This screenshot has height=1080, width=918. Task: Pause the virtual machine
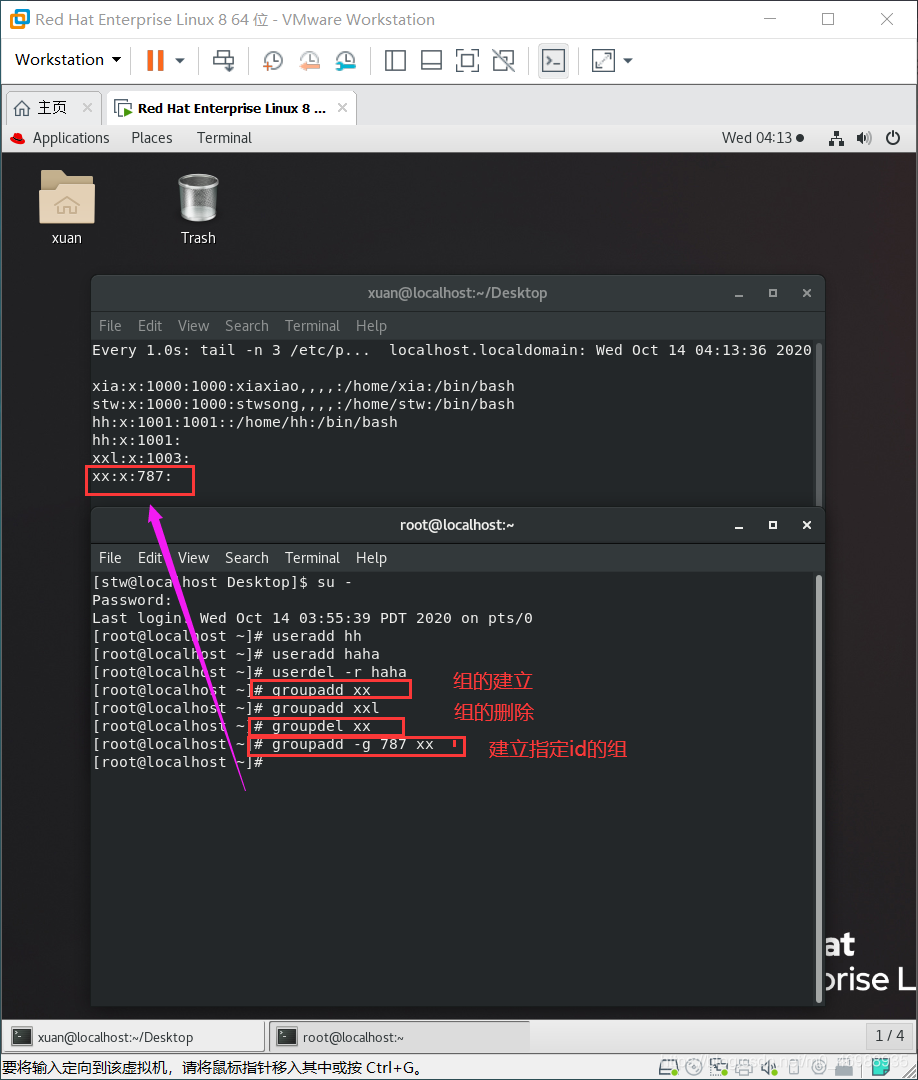[x=156, y=61]
